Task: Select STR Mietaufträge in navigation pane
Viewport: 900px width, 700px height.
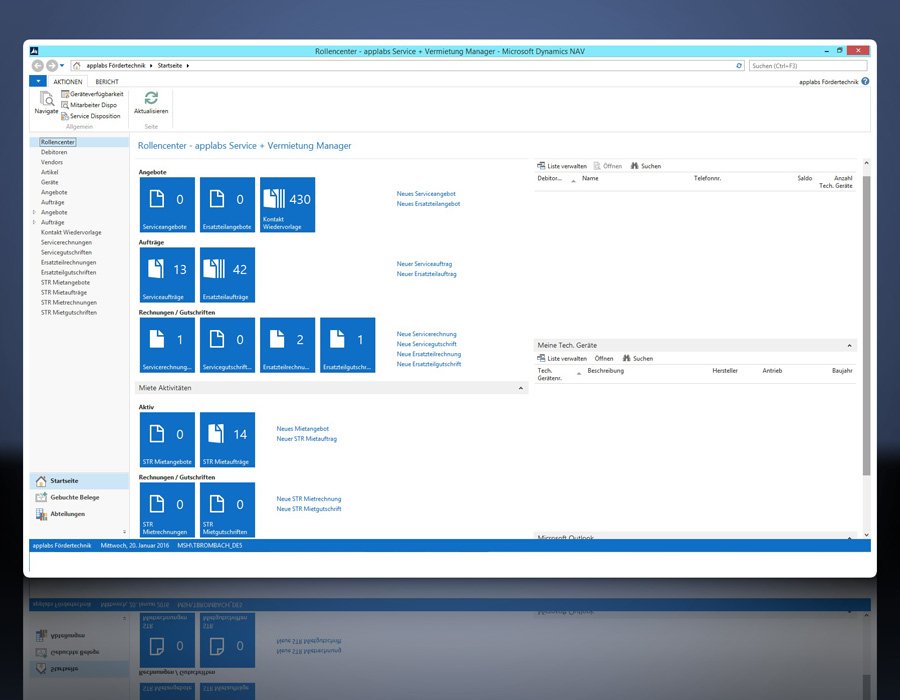Action: click(x=64, y=293)
